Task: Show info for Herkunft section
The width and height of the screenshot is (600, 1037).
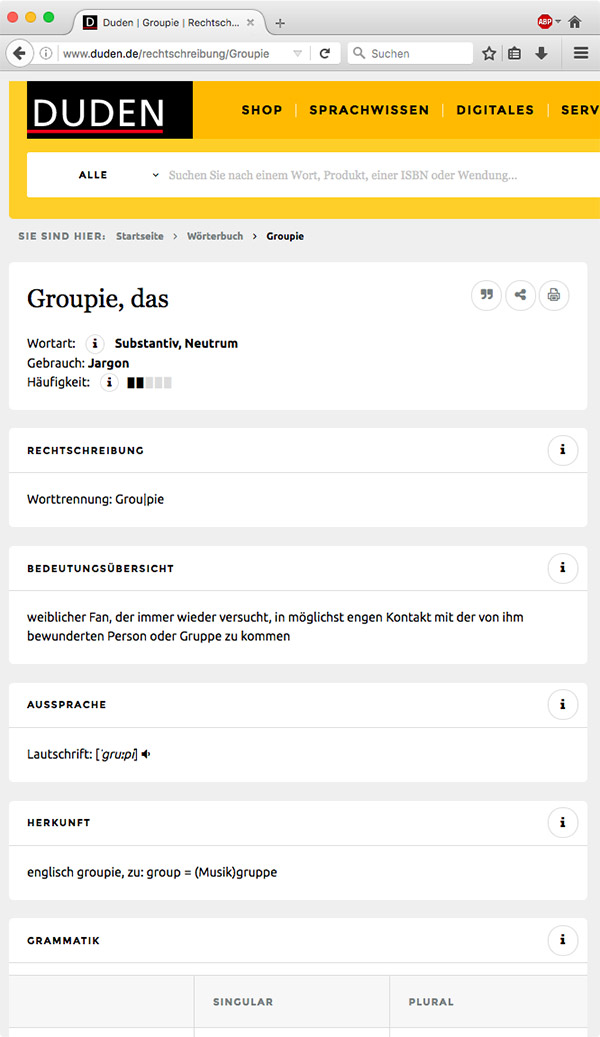Action: pyautogui.click(x=563, y=823)
